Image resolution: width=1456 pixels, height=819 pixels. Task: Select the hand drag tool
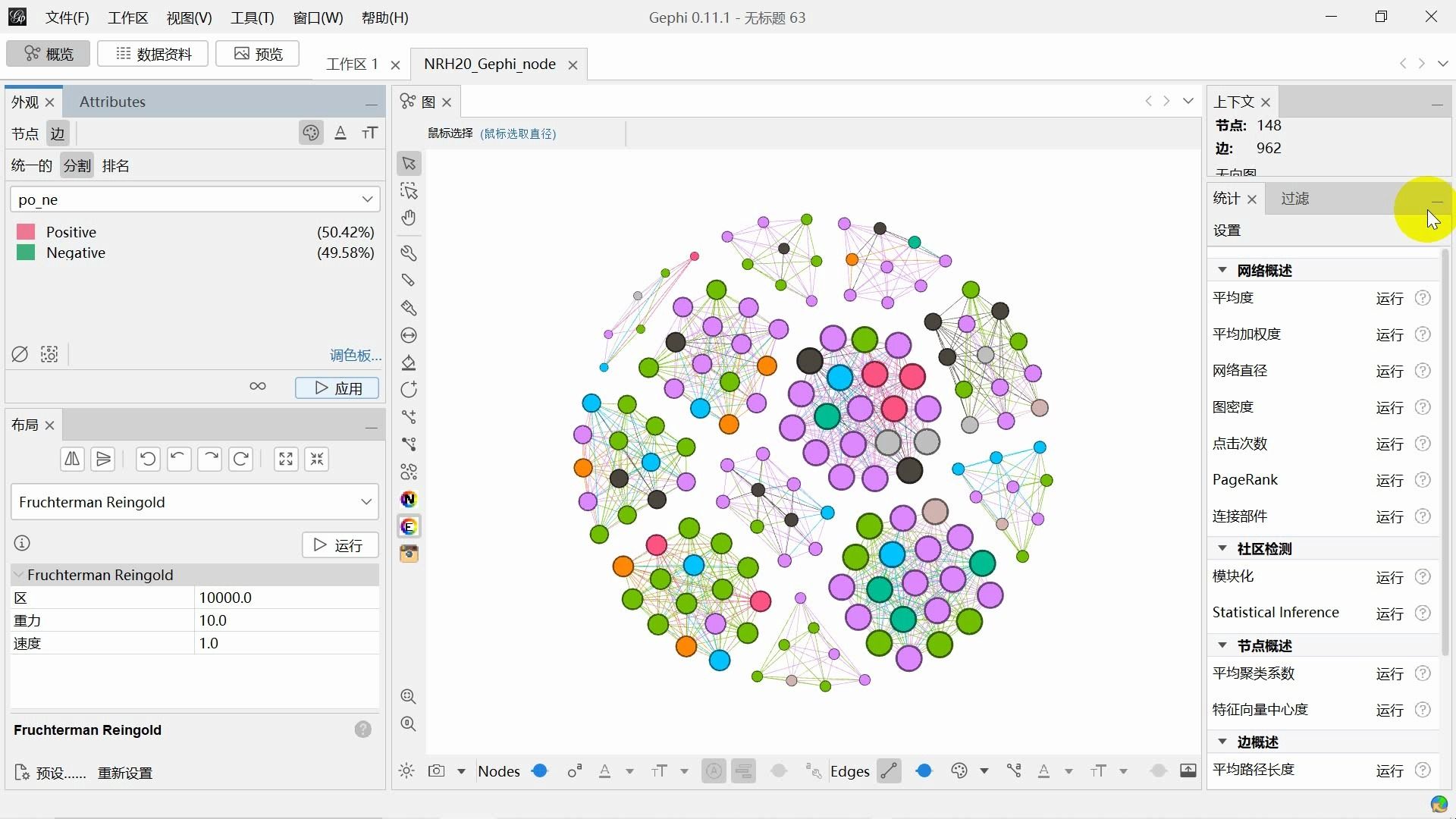(x=409, y=218)
